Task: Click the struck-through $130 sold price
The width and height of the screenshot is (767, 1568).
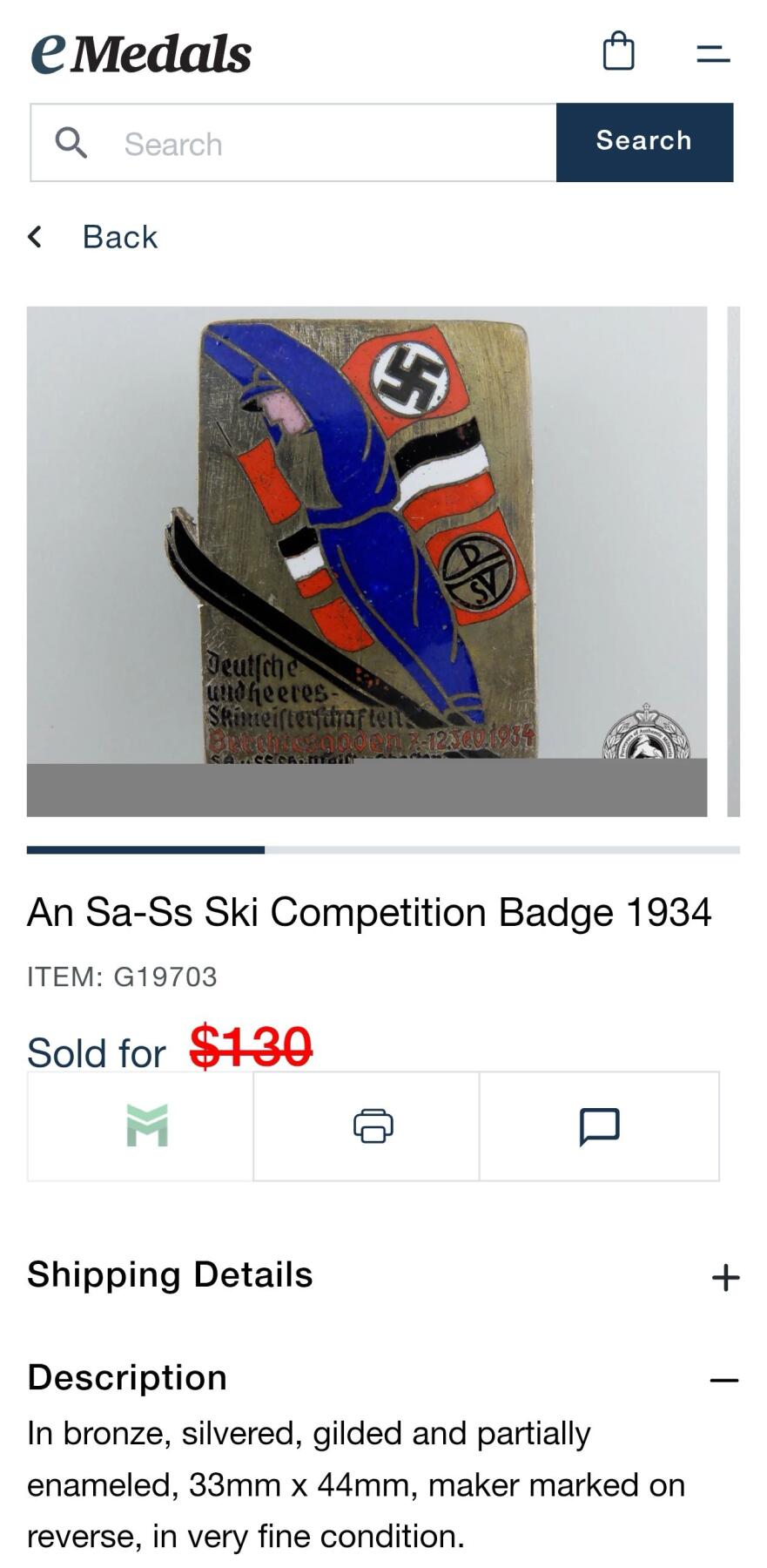Action: 251,1045
